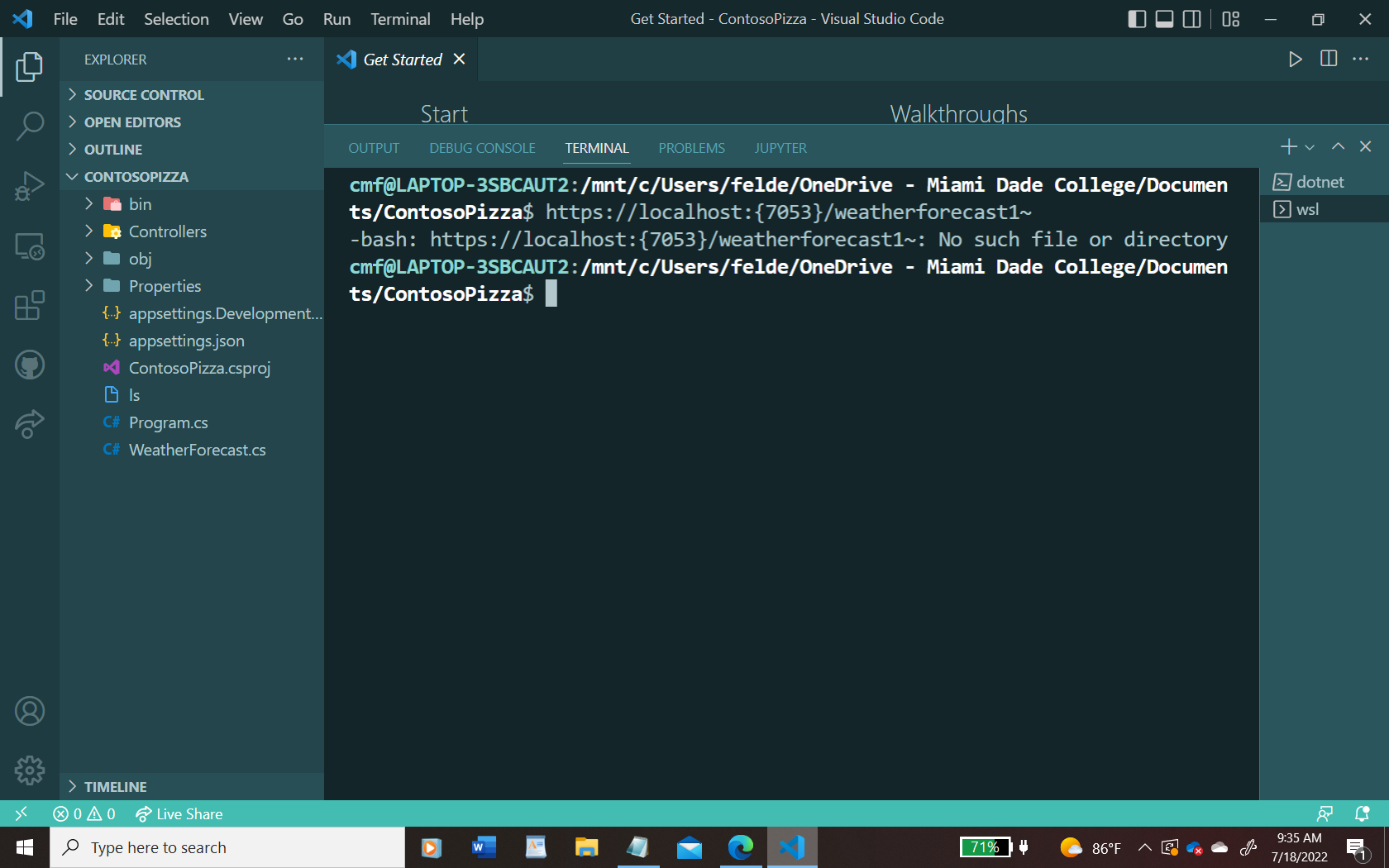
Task: Open ContosoPizza.csproj file
Action: [192, 368]
